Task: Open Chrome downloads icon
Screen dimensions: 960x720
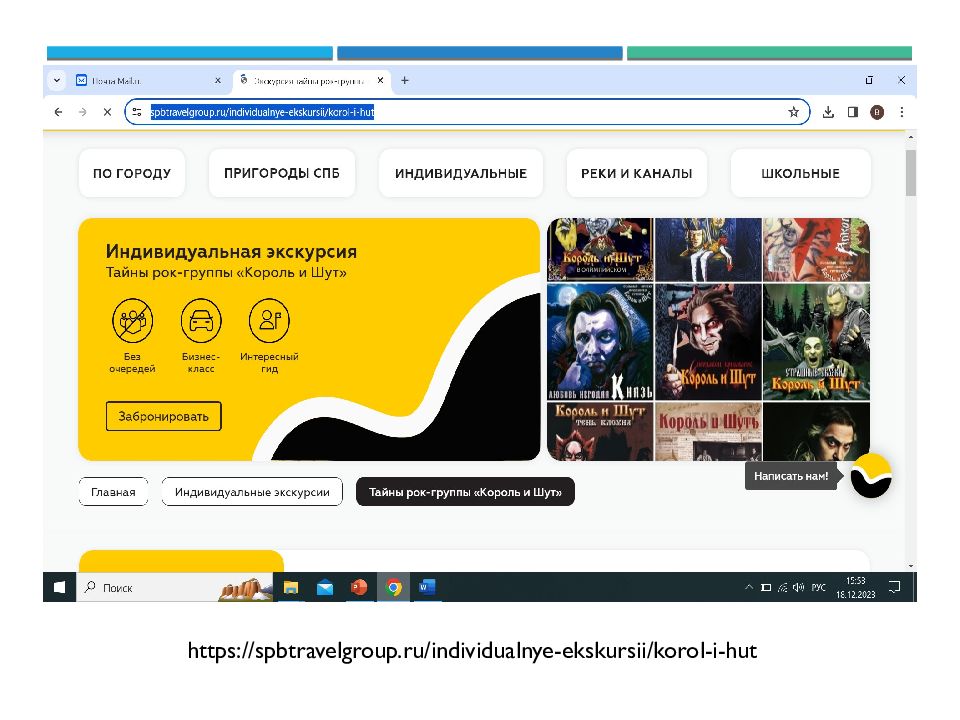Action: click(828, 112)
